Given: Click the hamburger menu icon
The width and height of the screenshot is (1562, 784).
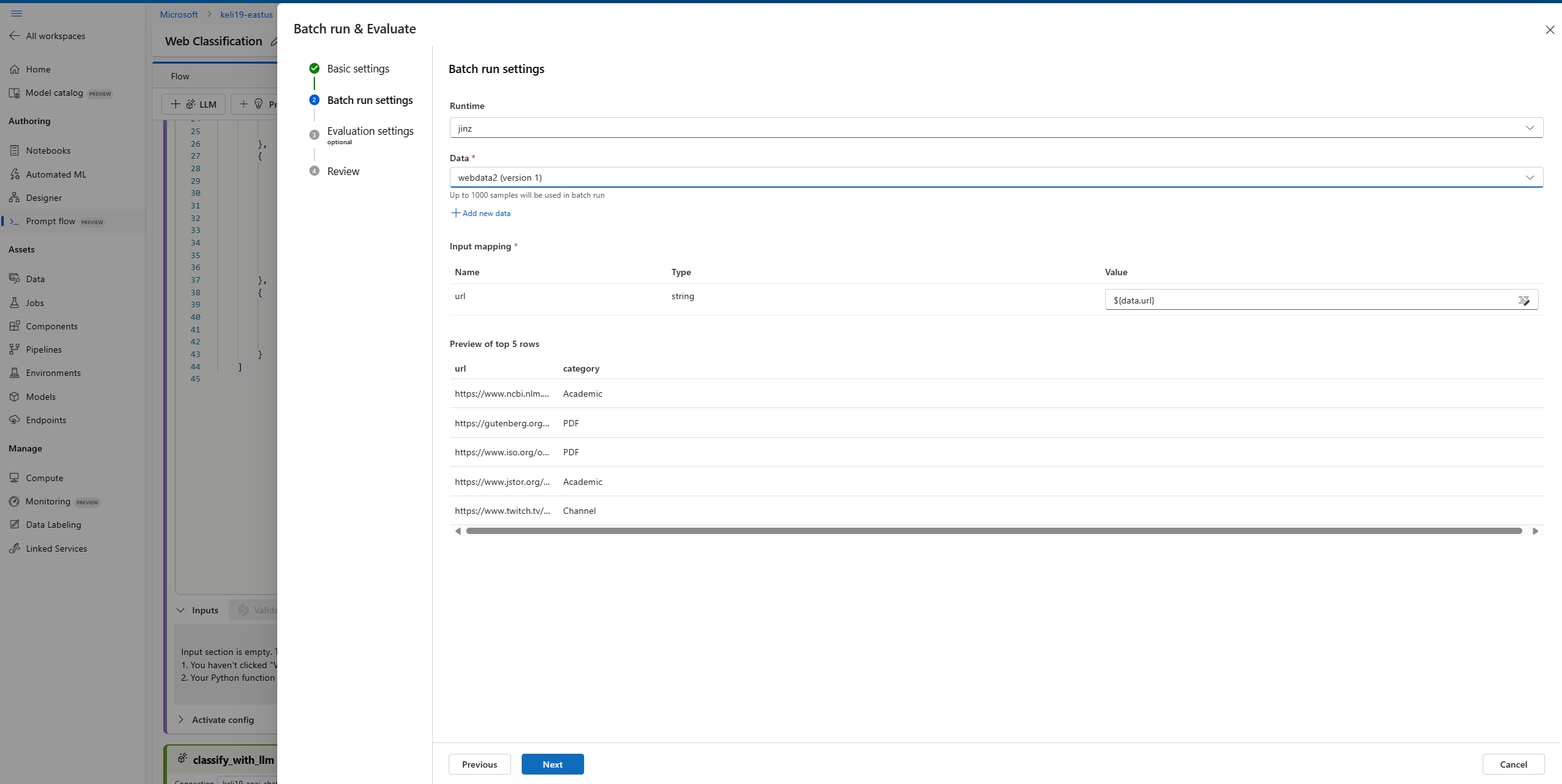Looking at the screenshot, I should coord(17,13).
